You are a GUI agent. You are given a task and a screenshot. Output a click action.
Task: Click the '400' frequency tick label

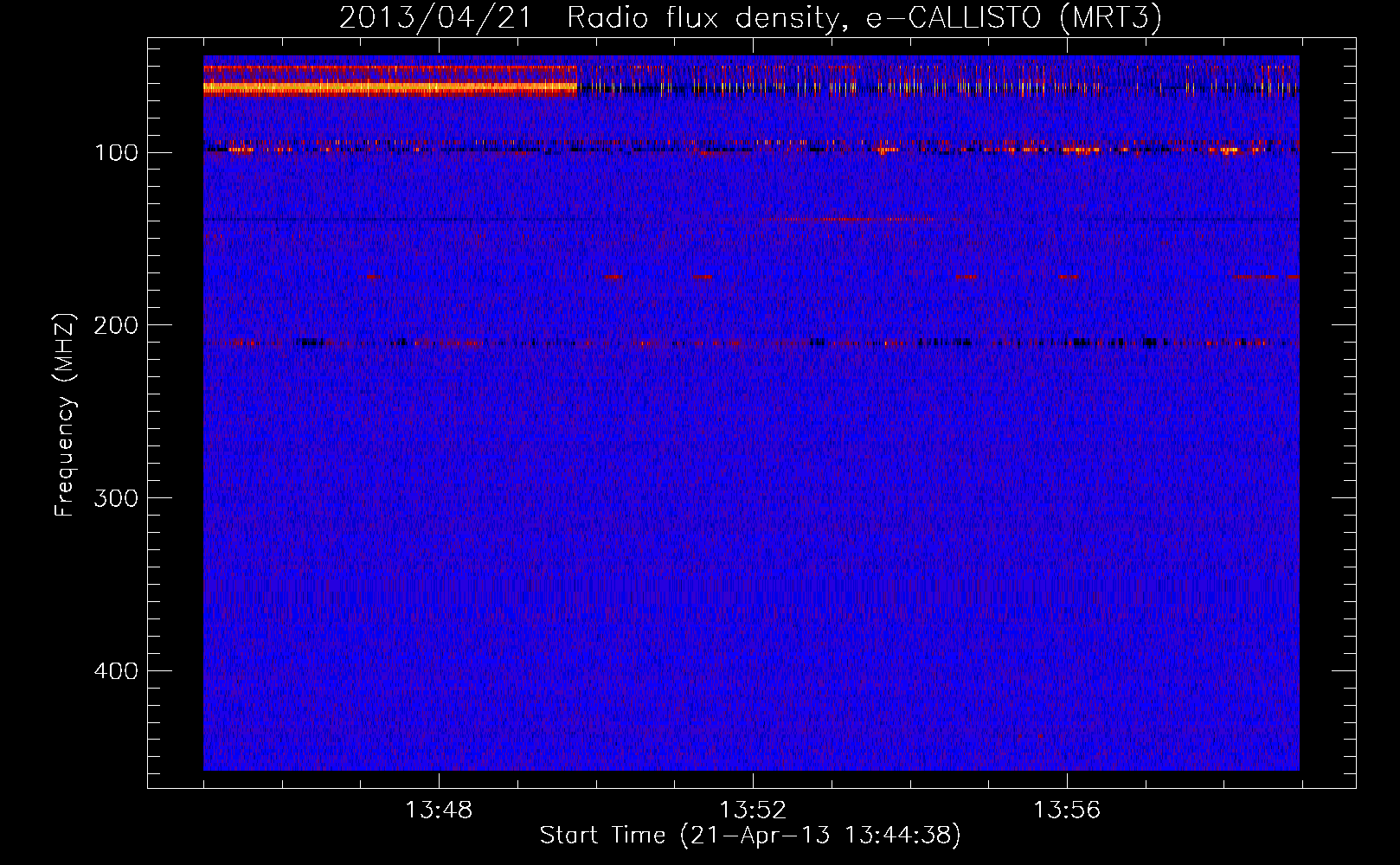(x=117, y=671)
